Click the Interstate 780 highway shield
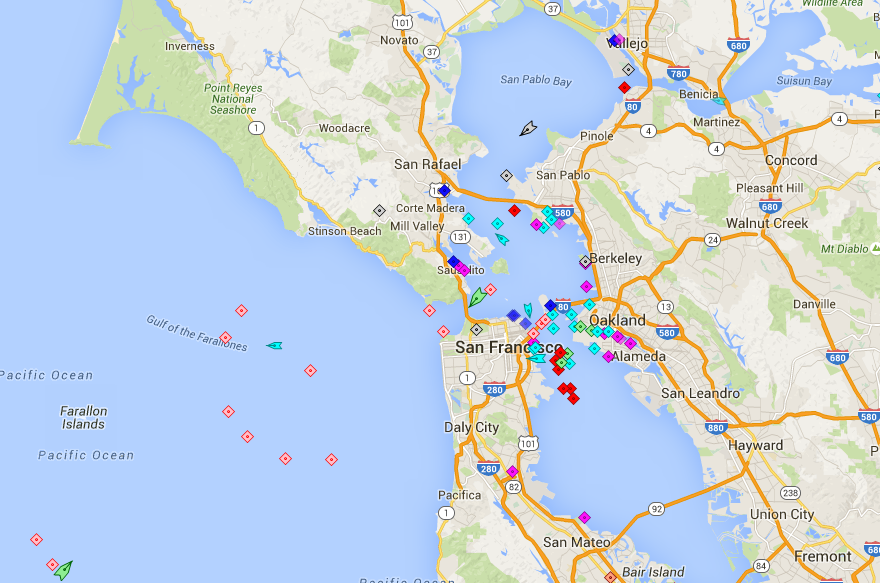 click(x=678, y=75)
